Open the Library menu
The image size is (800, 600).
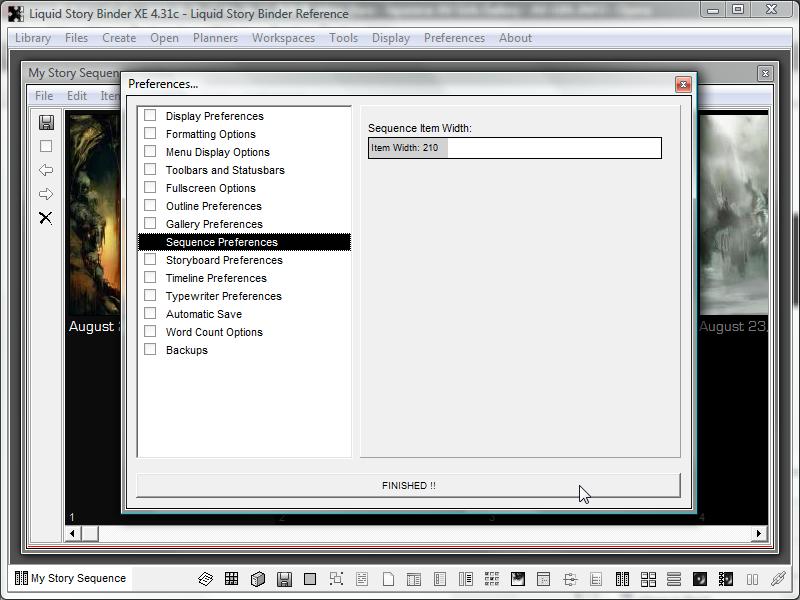click(33, 38)
